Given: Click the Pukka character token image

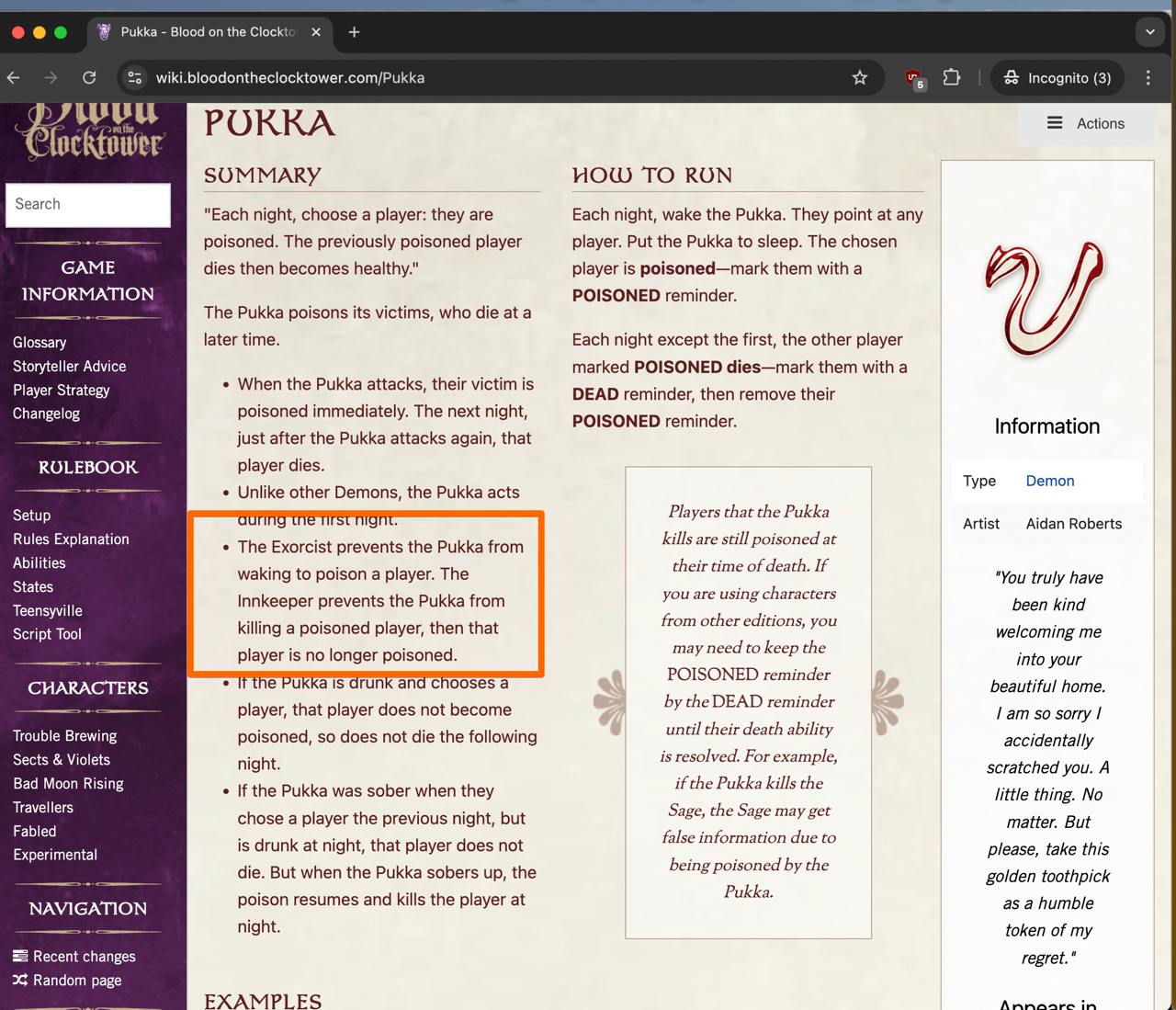Looking at the screenshot, I should (x=1046, y=300).
